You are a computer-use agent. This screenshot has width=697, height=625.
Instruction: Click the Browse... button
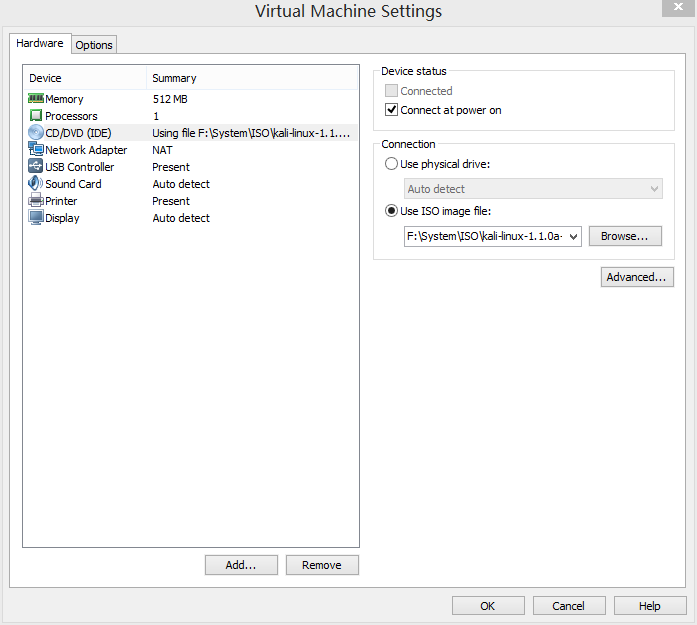click(x=625, y=236)
